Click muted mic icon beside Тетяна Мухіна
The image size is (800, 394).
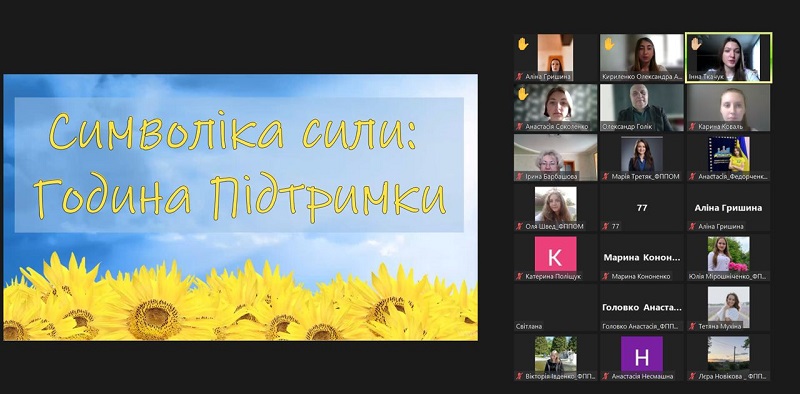pos(692,326)
